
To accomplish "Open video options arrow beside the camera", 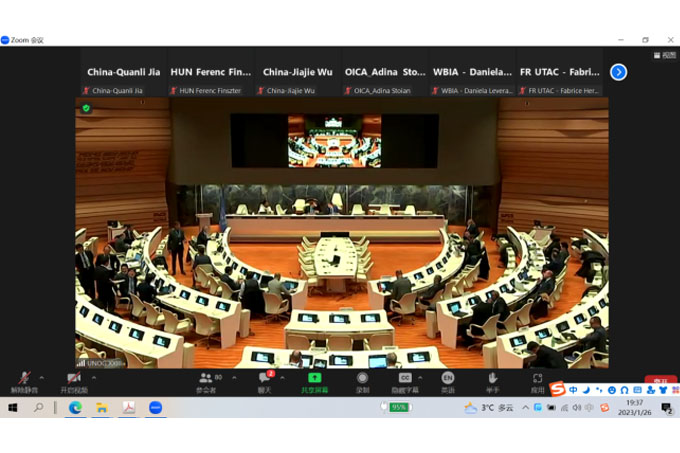I will pos(94,378).
